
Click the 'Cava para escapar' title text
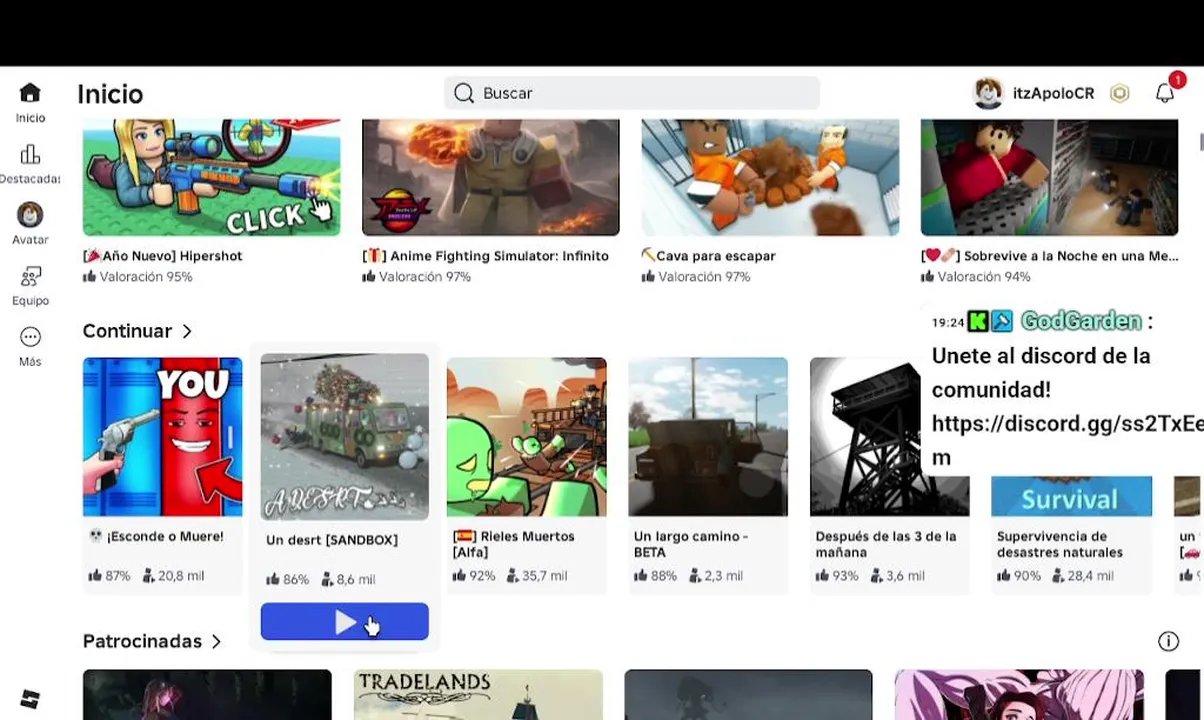(x=709, y=256)
